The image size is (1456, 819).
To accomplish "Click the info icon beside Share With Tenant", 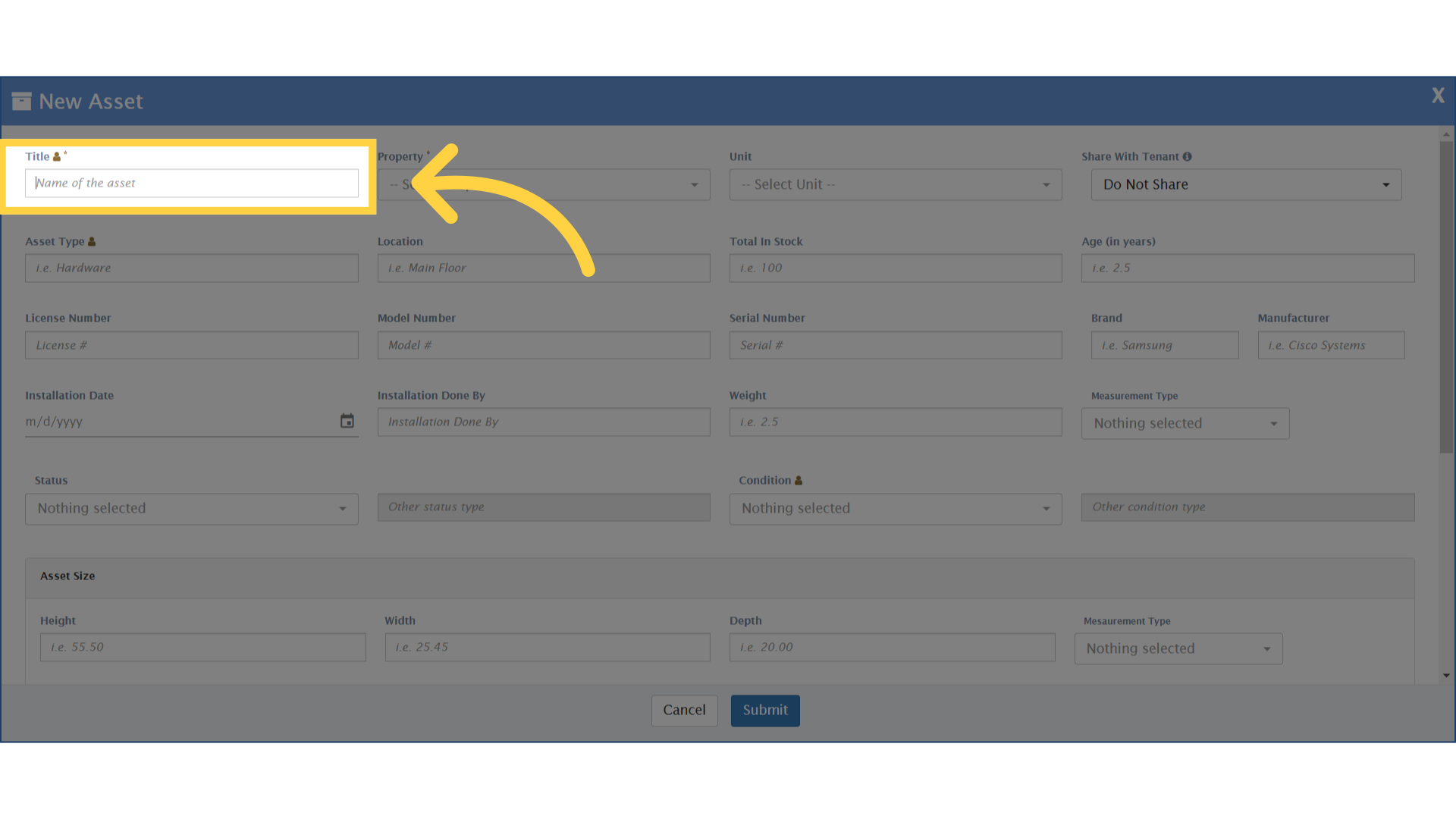I will point(1187,156).
